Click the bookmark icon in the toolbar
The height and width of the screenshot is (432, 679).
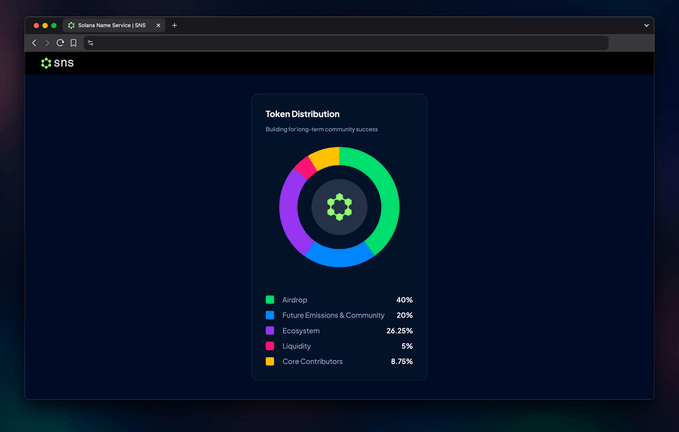tap(73, 43)
